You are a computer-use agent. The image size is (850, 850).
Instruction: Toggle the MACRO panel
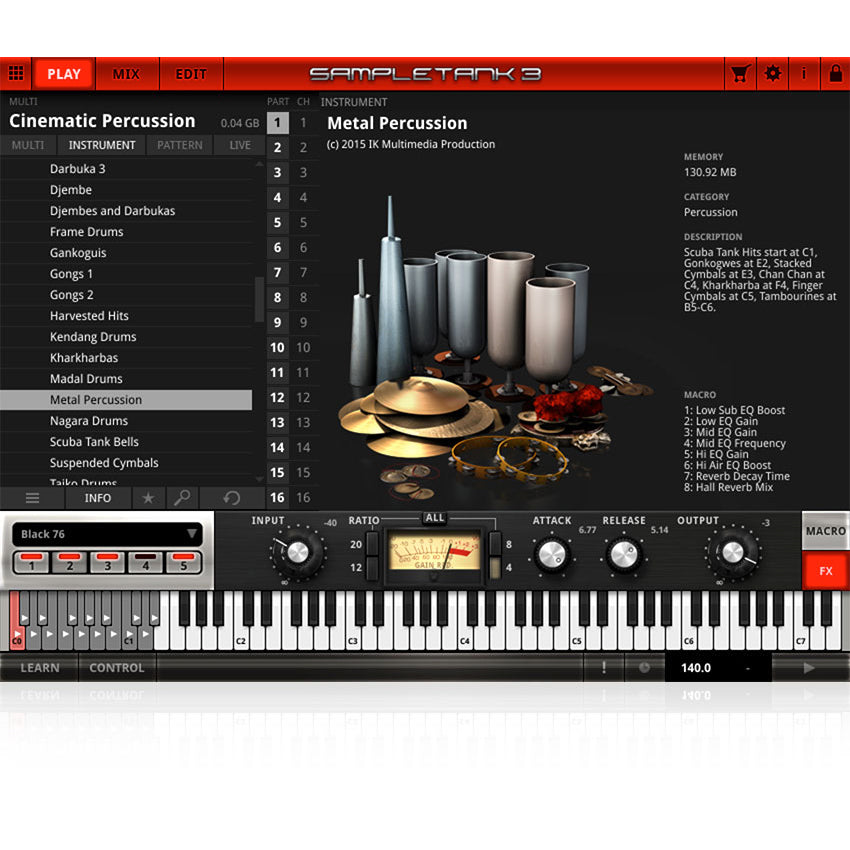click(826, 531)
